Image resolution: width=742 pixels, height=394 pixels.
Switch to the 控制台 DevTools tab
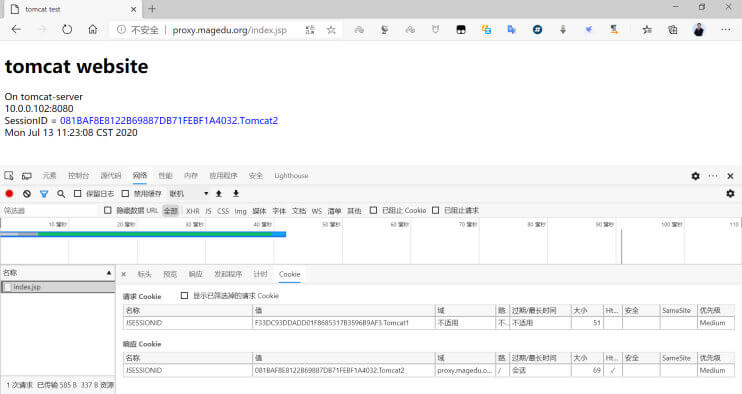tap(79, 176)
